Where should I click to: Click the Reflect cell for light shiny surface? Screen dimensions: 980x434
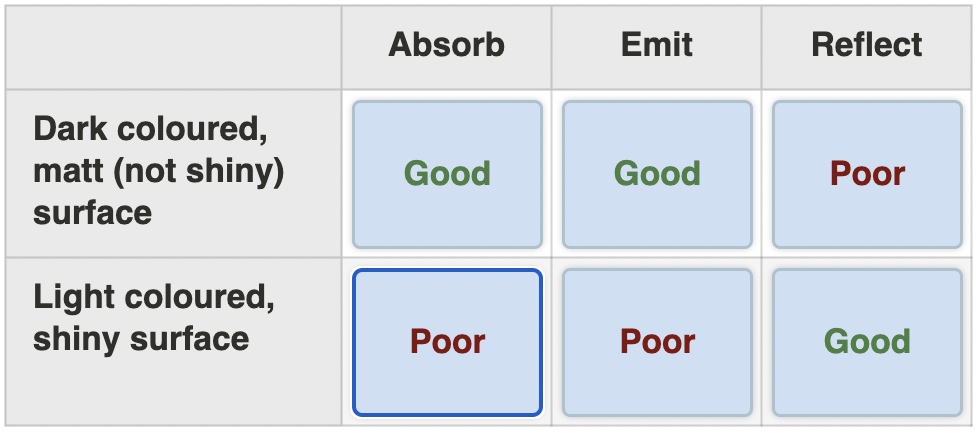pos(867,342)
